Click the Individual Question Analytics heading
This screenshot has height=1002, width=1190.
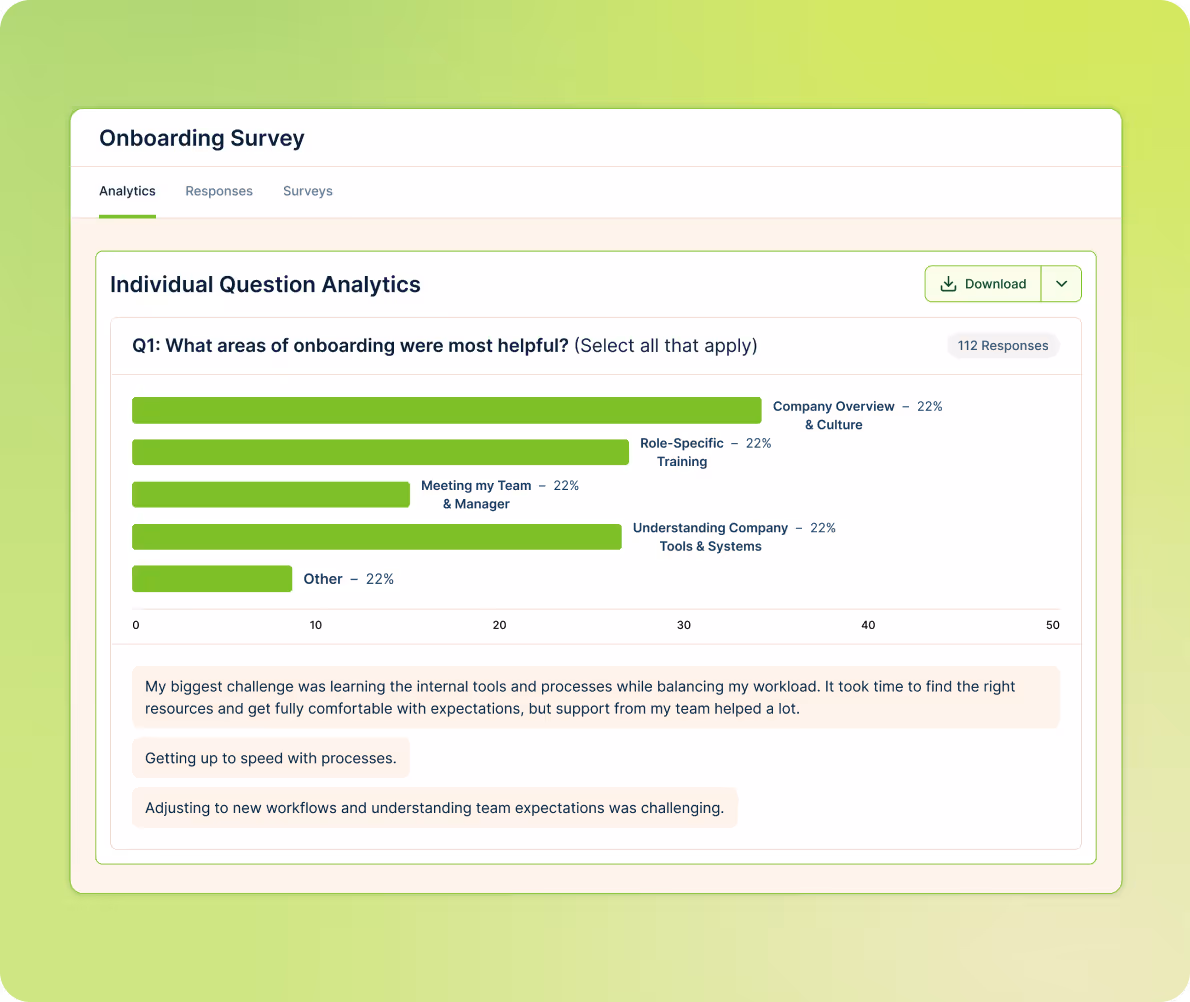pos(265,284)
